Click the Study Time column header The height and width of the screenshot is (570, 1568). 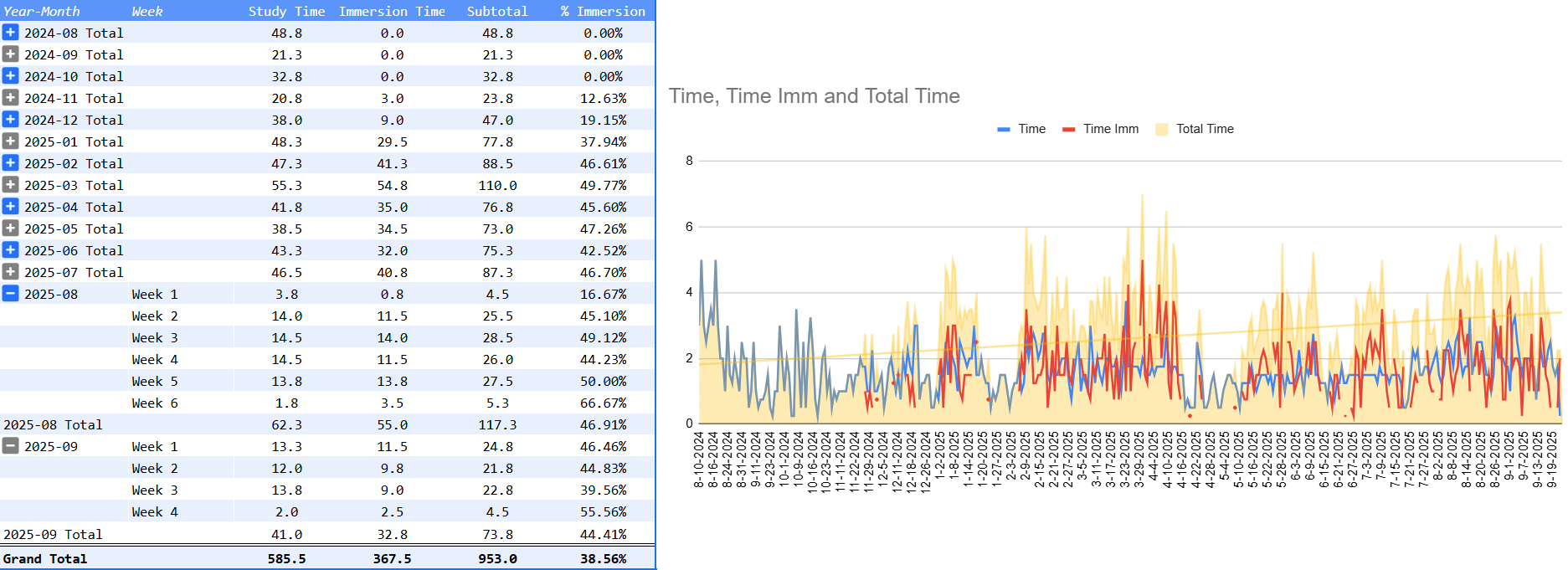[286, 11]
